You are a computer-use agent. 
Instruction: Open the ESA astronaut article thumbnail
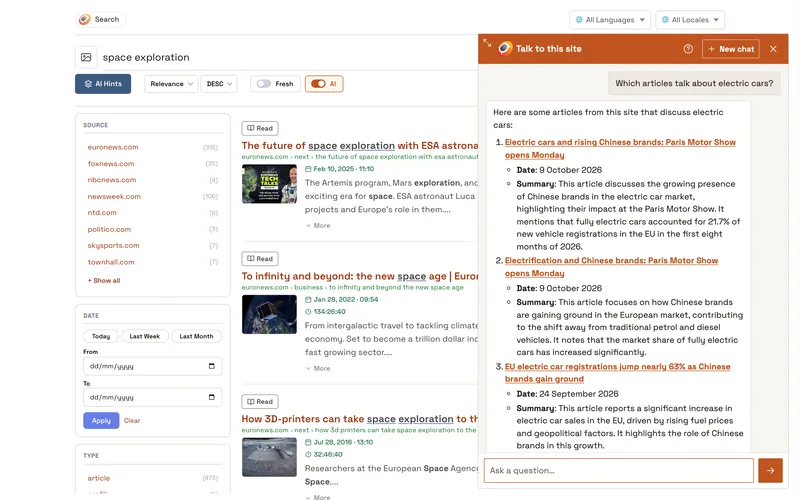[269, 184]
